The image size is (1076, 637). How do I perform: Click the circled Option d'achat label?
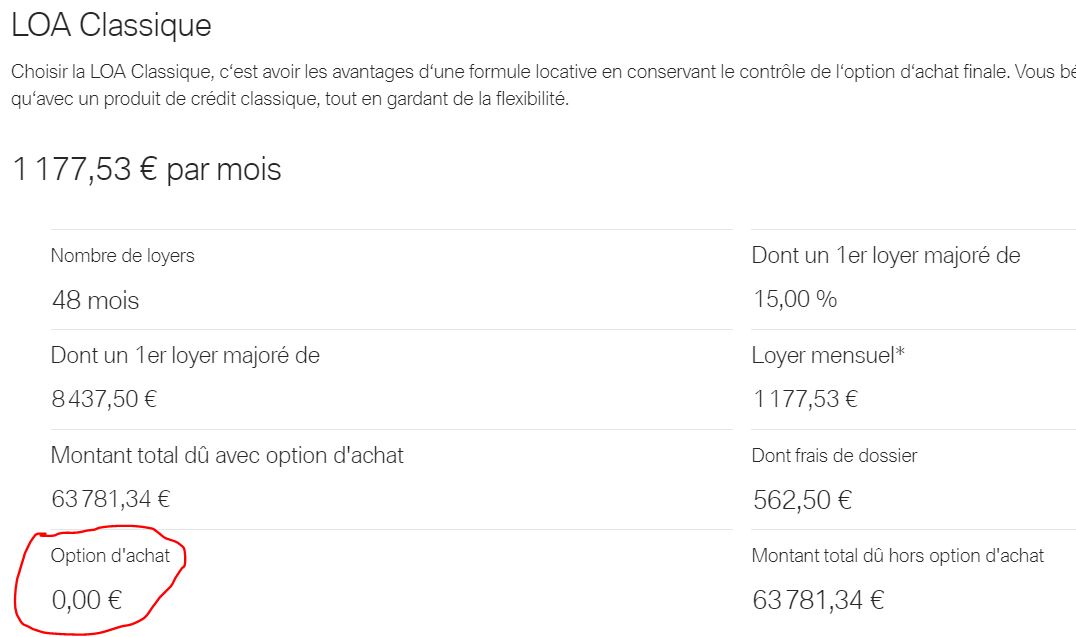(110, 555)
